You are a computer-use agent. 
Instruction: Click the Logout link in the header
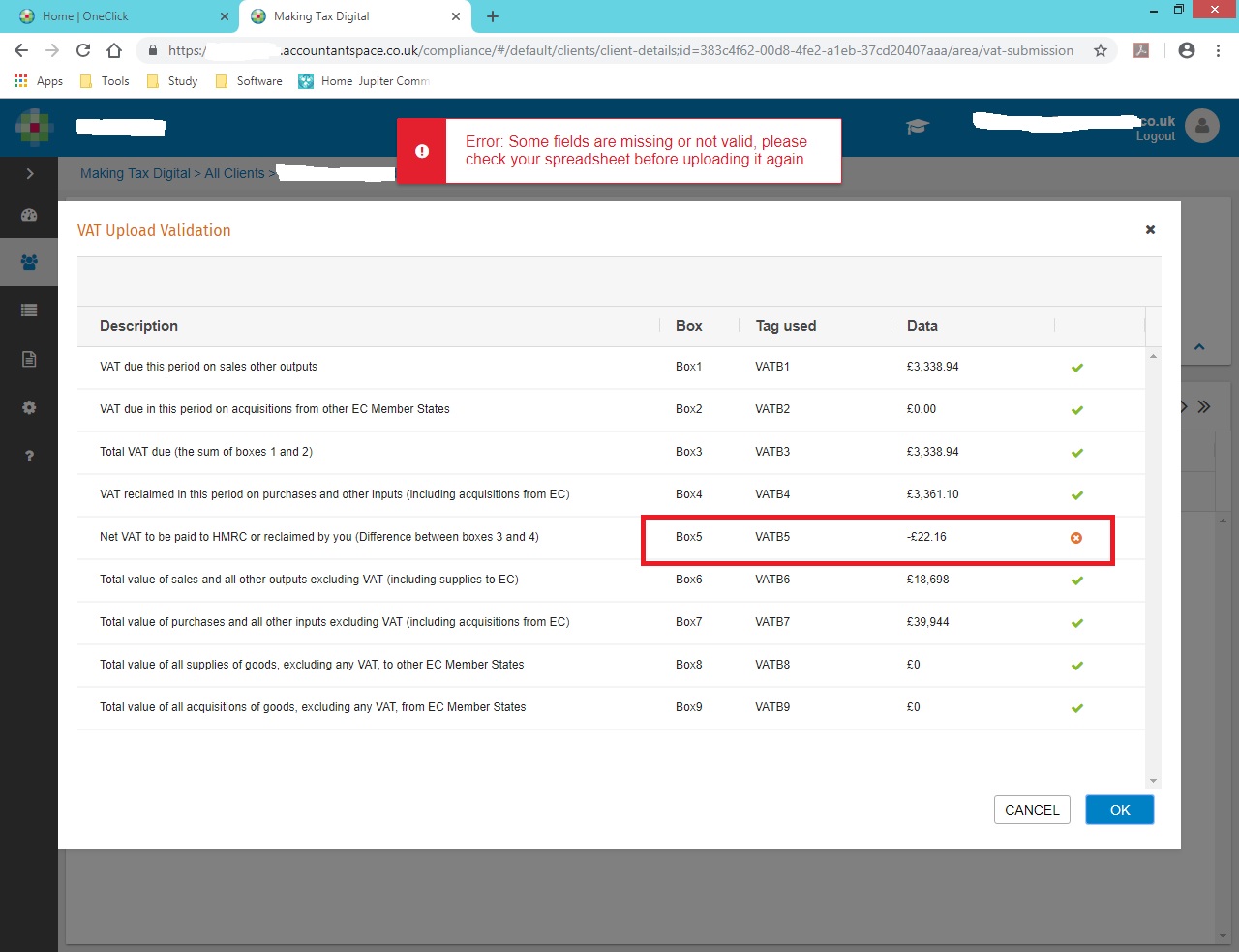[x=1156, y=136]
